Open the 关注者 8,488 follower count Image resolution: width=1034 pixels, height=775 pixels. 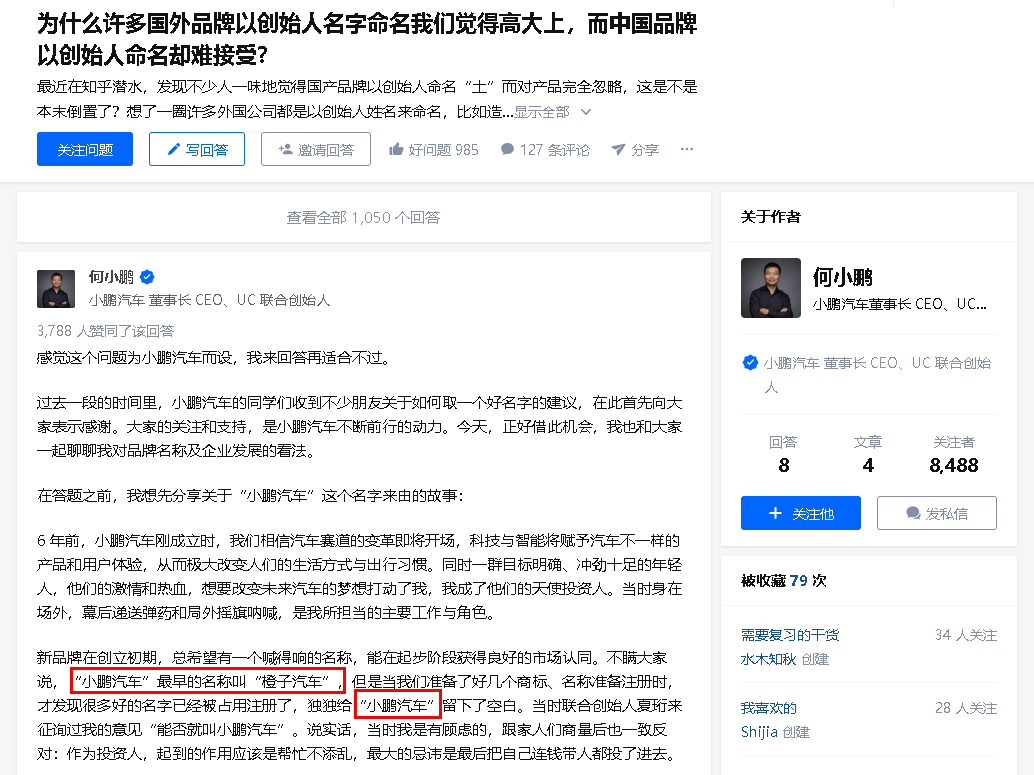[954, 455]
